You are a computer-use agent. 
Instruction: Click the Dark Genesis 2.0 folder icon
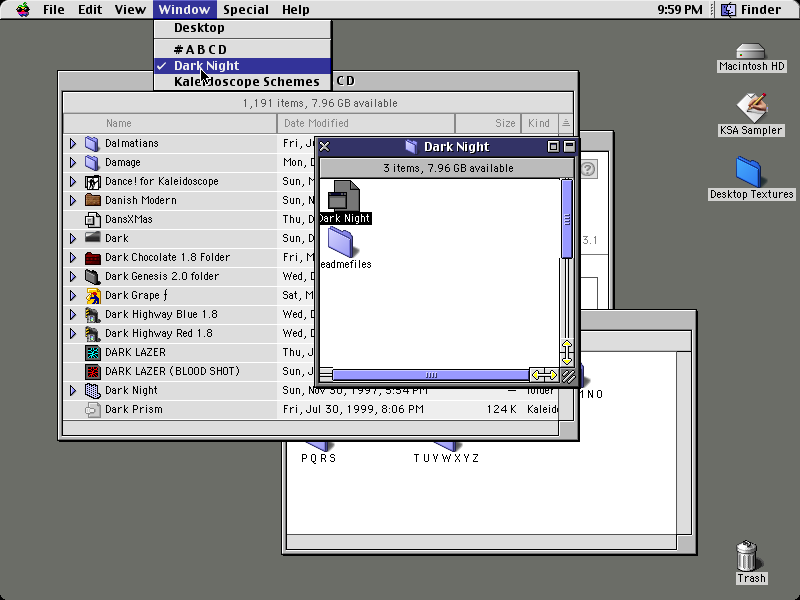point(92,277)
